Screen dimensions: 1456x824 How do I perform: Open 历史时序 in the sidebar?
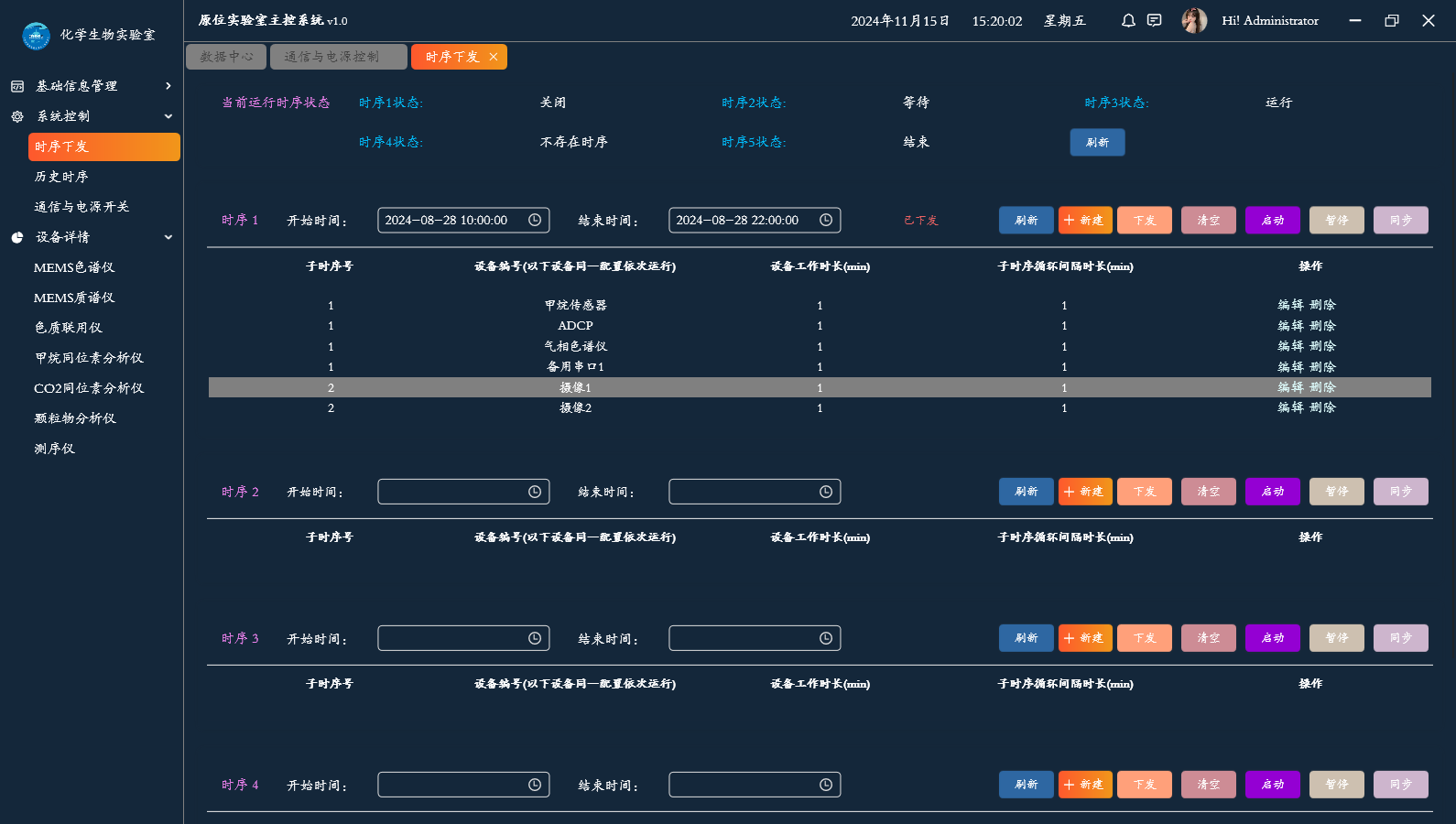tap(61, 177)
